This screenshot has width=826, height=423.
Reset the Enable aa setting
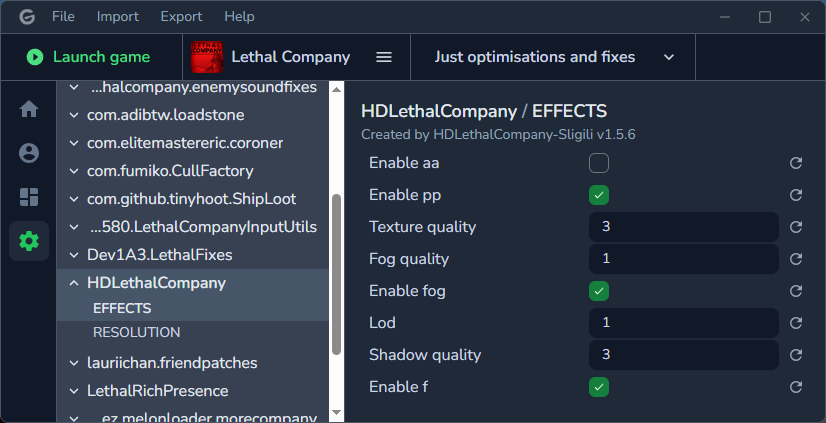coord(796,163)
